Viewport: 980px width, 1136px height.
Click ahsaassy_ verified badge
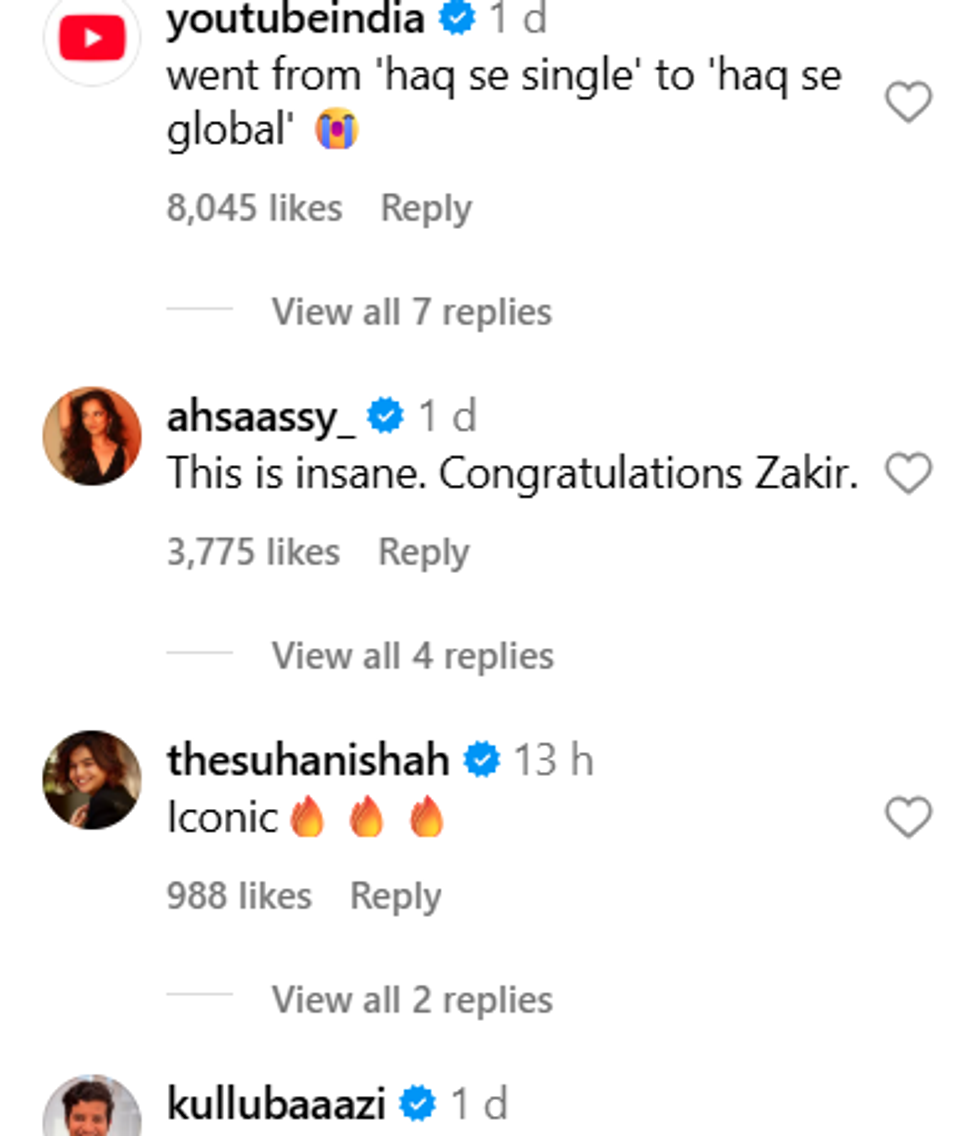click(x=385, y=416)
